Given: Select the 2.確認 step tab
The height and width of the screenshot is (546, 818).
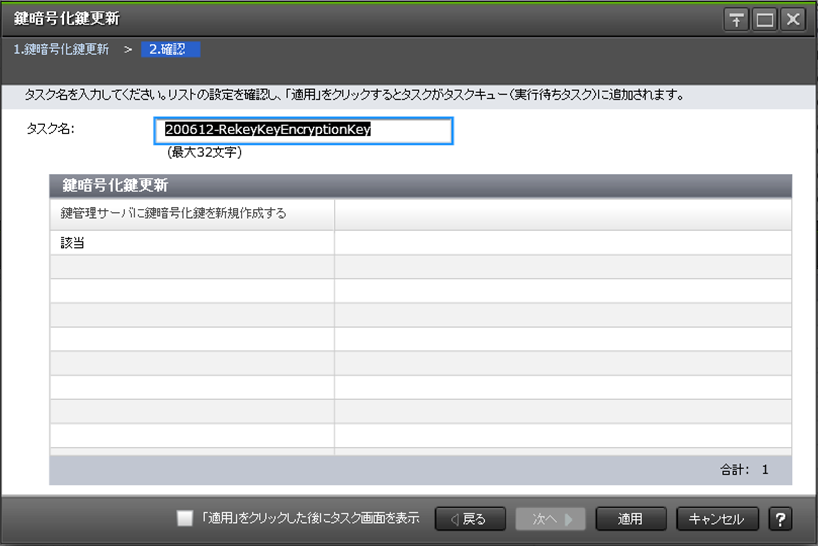Looking at the screenshot, I should point(170,50).
